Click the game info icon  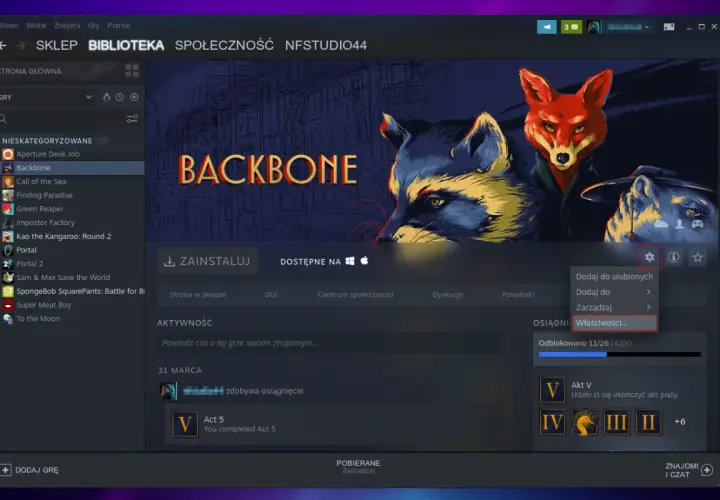pyautogui.click(x=674, y=257)
